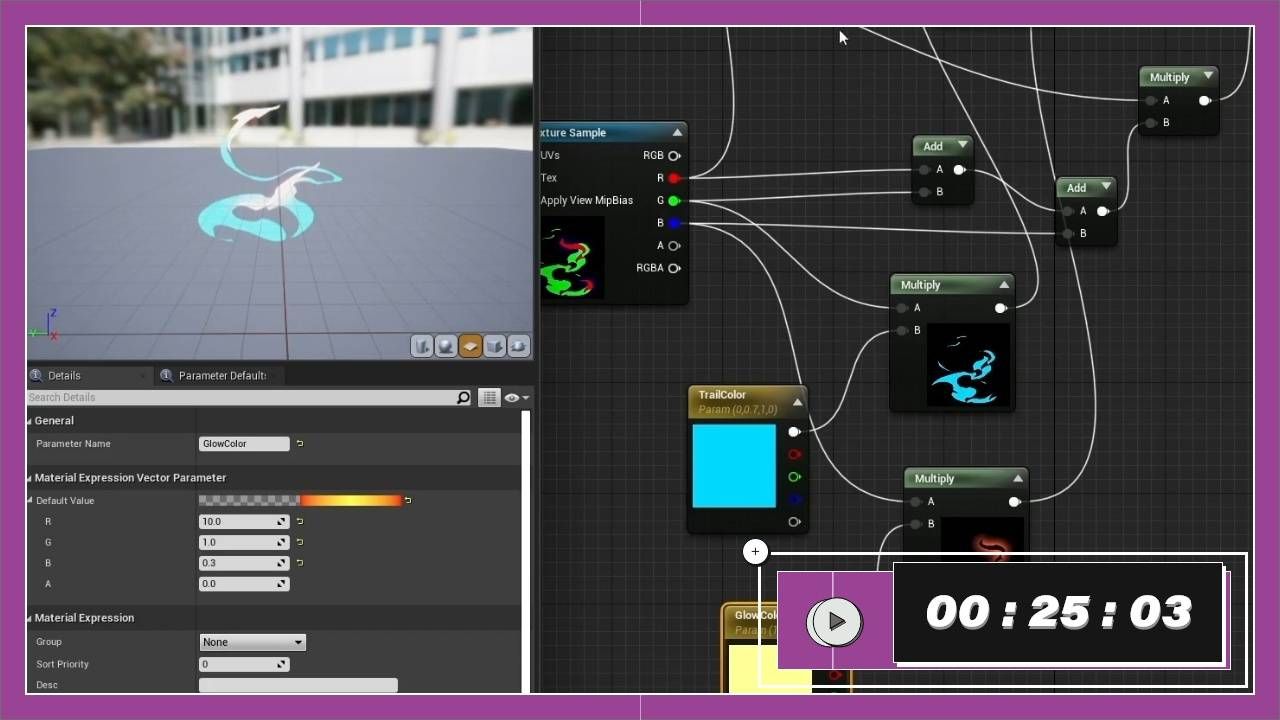Click the G value field showing 1.0
This screenshot has height=720, width=1280.
[x=244, y=542]
